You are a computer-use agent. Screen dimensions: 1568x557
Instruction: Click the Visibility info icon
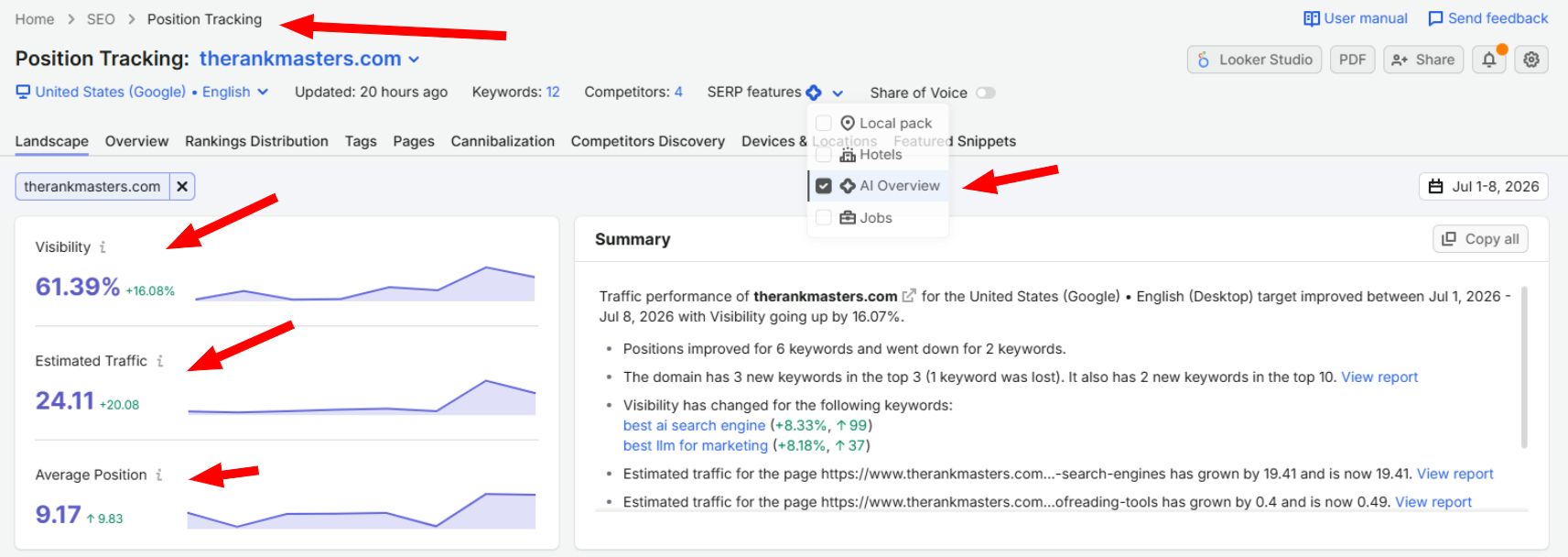pyautogui.click(x=103, y=247)
